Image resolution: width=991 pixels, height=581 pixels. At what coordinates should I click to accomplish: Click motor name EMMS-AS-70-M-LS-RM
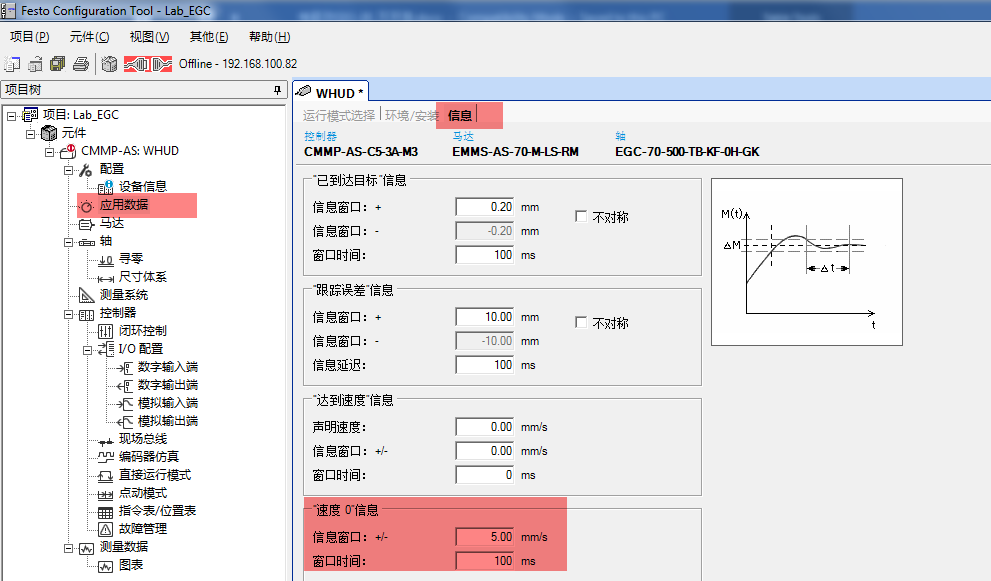[x=515, y=152]
